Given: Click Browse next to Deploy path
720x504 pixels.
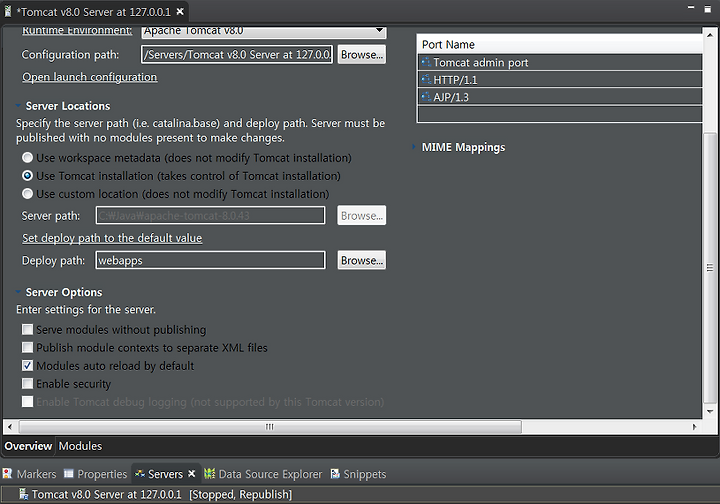Looking at the screenshot, I should 362,260.
